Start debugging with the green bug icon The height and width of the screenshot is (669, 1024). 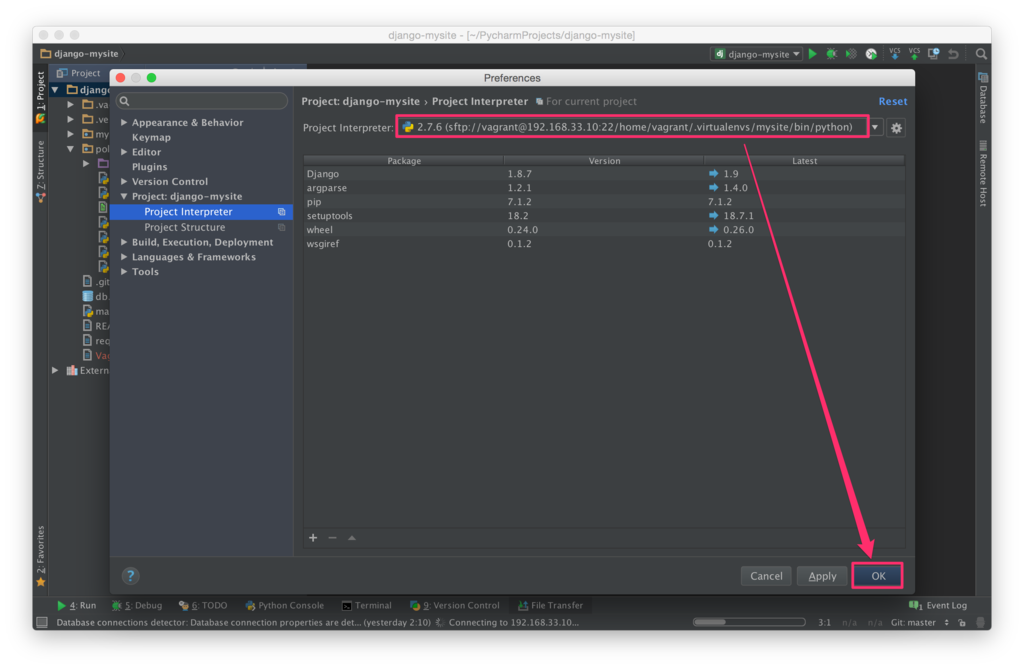pos(831,54)
